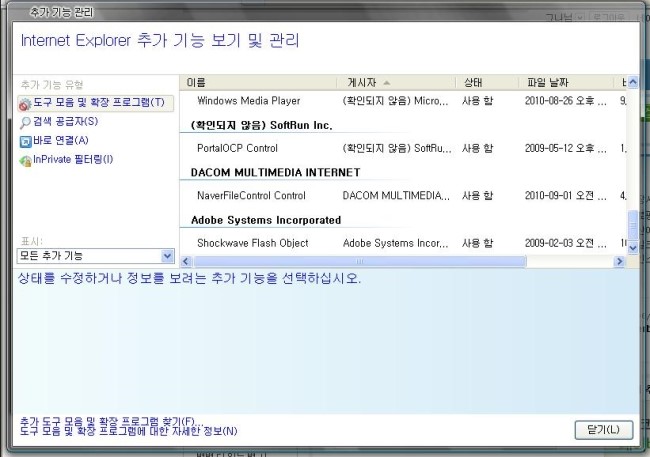The width and height of the screenshot is (650, 457).
Task: Click the InPrivate 필터링 icon
Action: (25, 160)
